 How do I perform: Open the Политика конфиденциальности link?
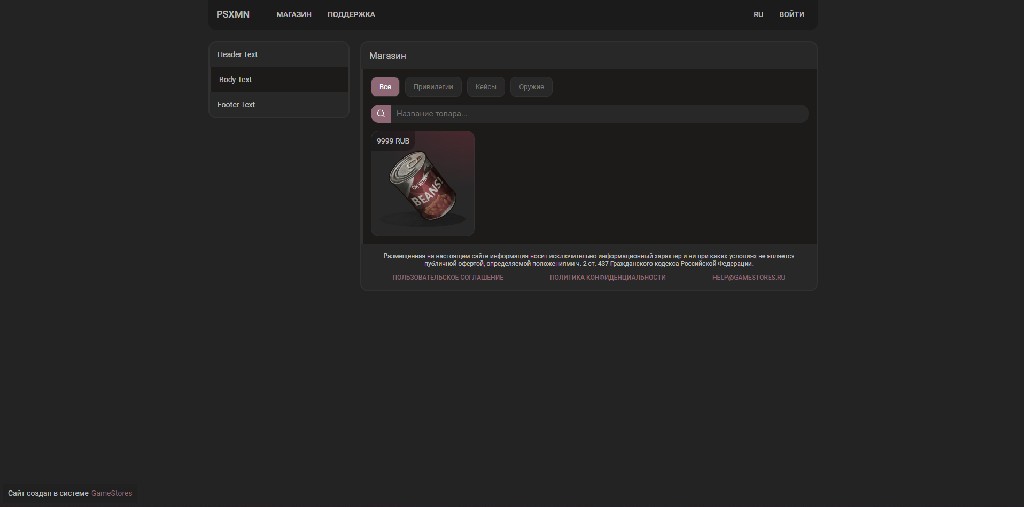(x=607, y=277)
